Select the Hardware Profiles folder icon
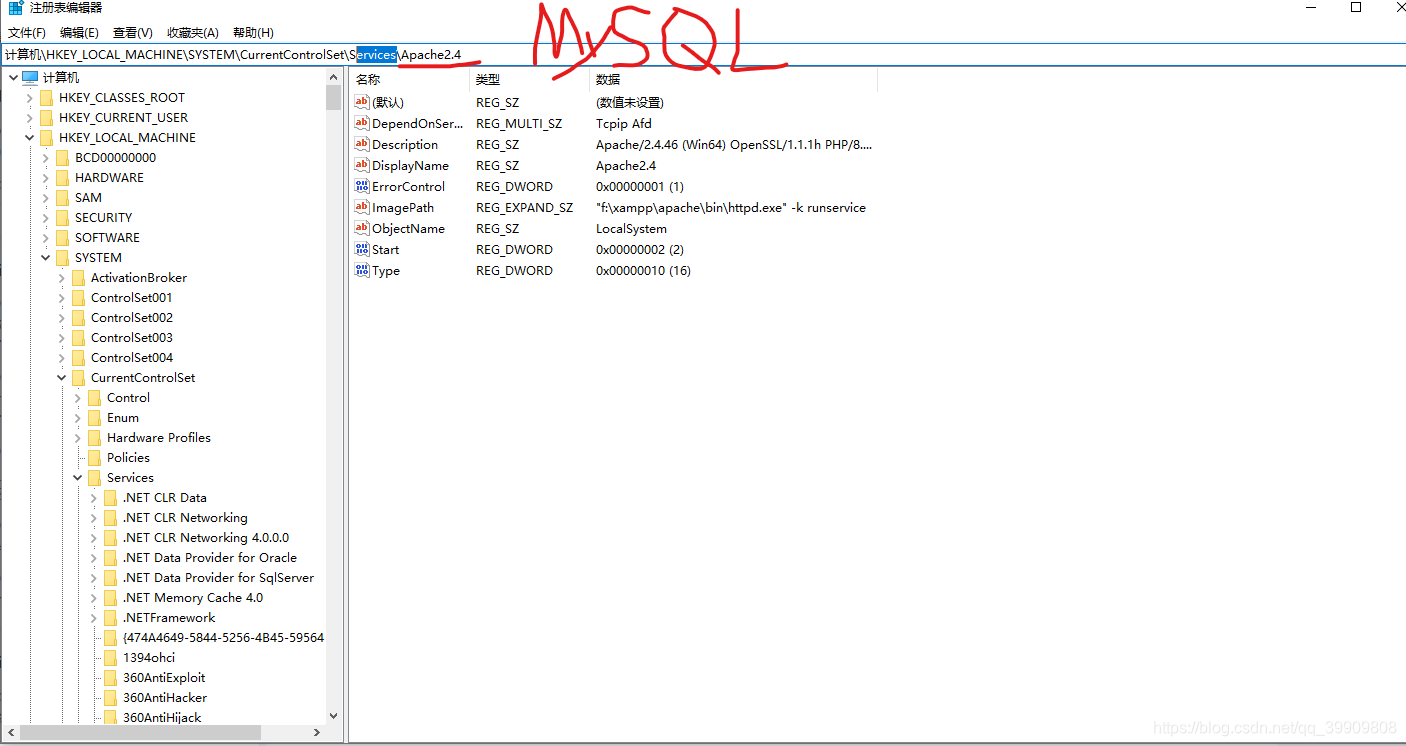 click(94, 437)
